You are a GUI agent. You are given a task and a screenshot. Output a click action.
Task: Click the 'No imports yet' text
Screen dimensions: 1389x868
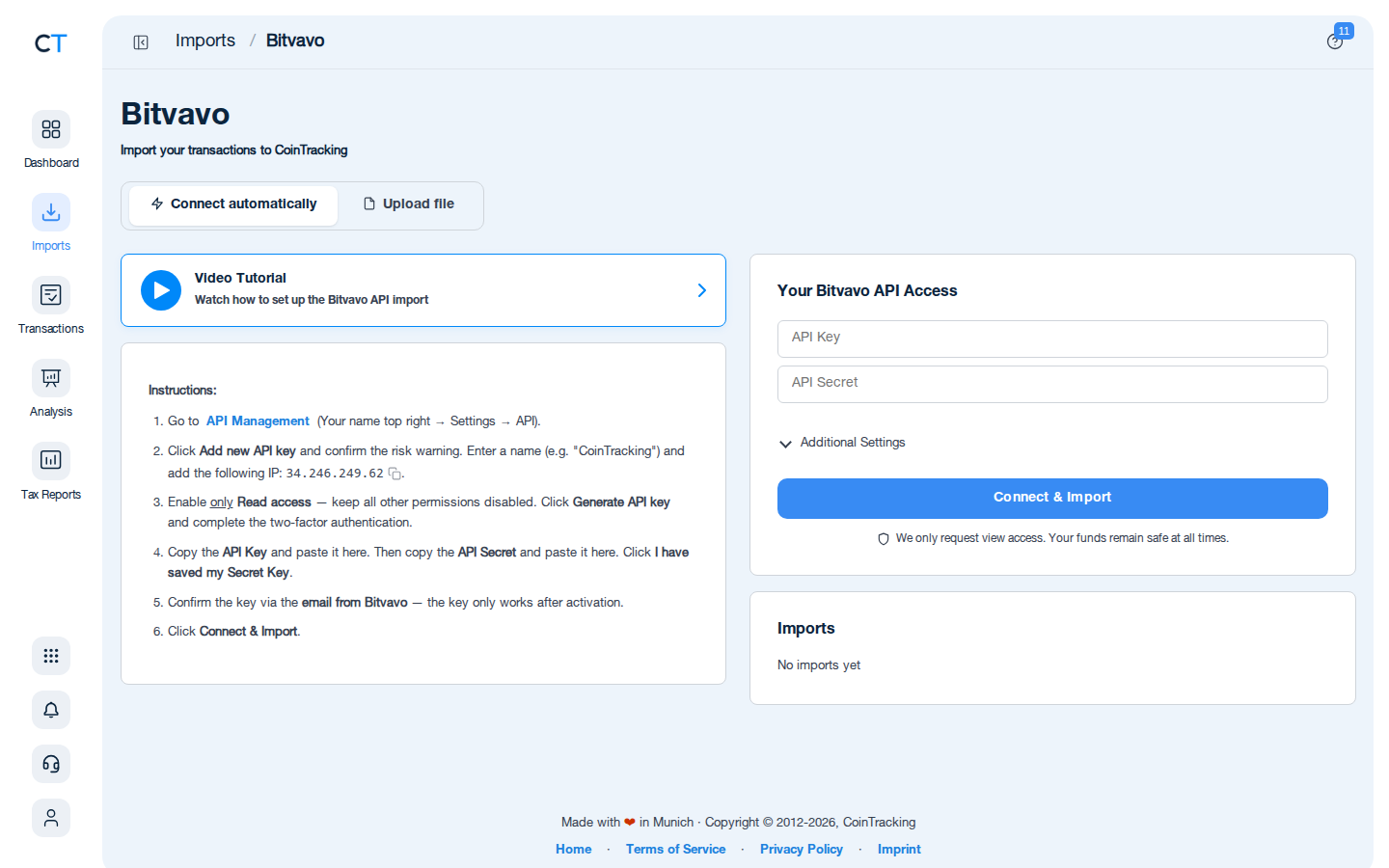(819, 665)
